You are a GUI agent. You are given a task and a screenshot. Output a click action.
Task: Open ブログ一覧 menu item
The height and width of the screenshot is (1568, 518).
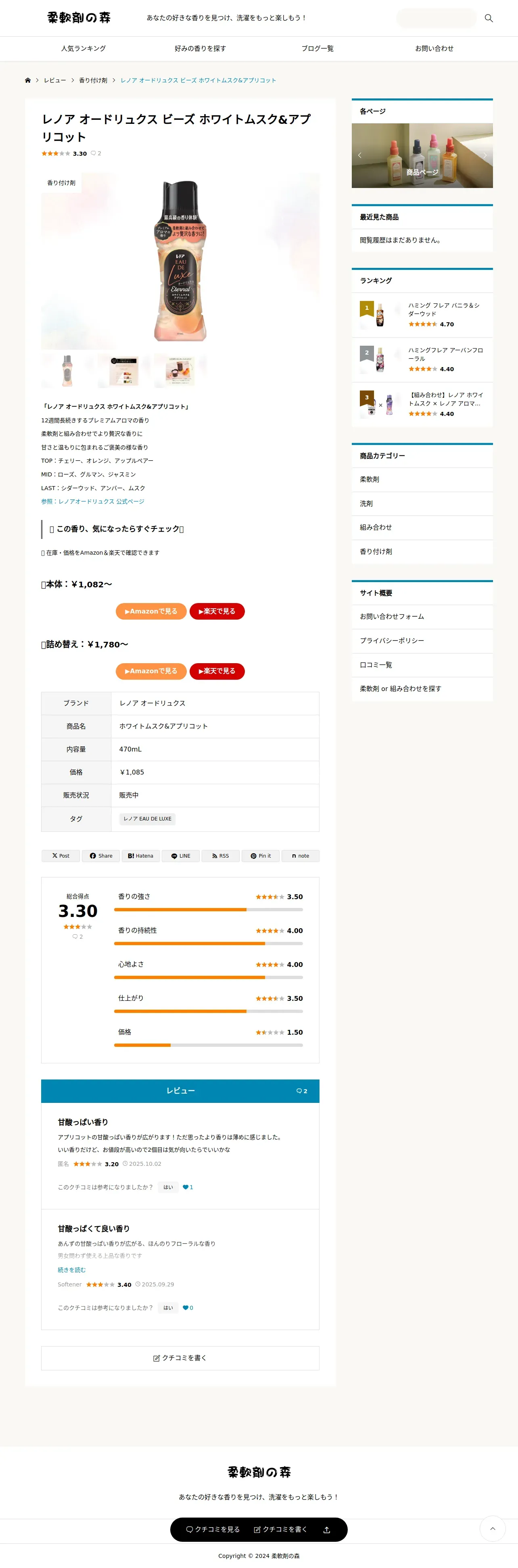coord(317,49)
